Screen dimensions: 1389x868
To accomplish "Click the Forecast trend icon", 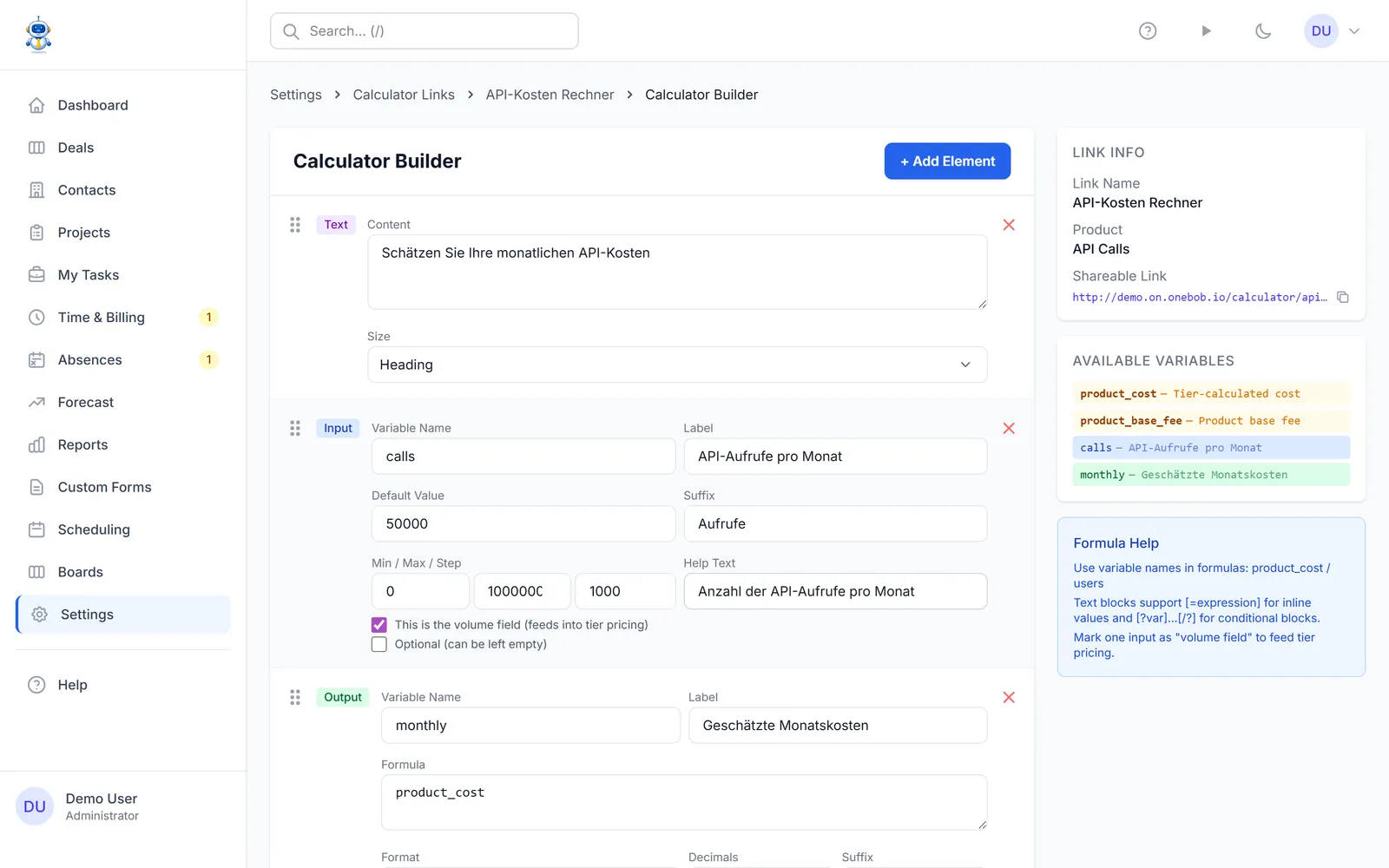I will (x=36, y=403).
